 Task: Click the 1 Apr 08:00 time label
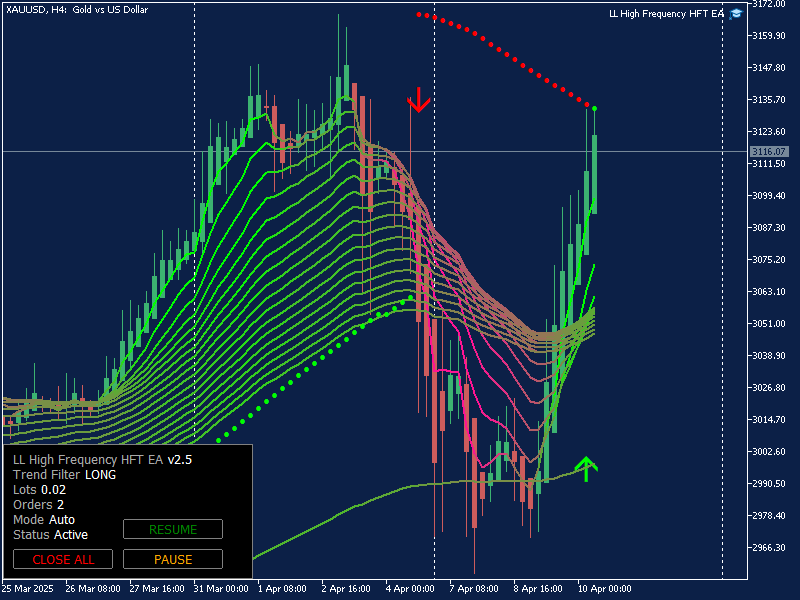[x=283, y=589]
